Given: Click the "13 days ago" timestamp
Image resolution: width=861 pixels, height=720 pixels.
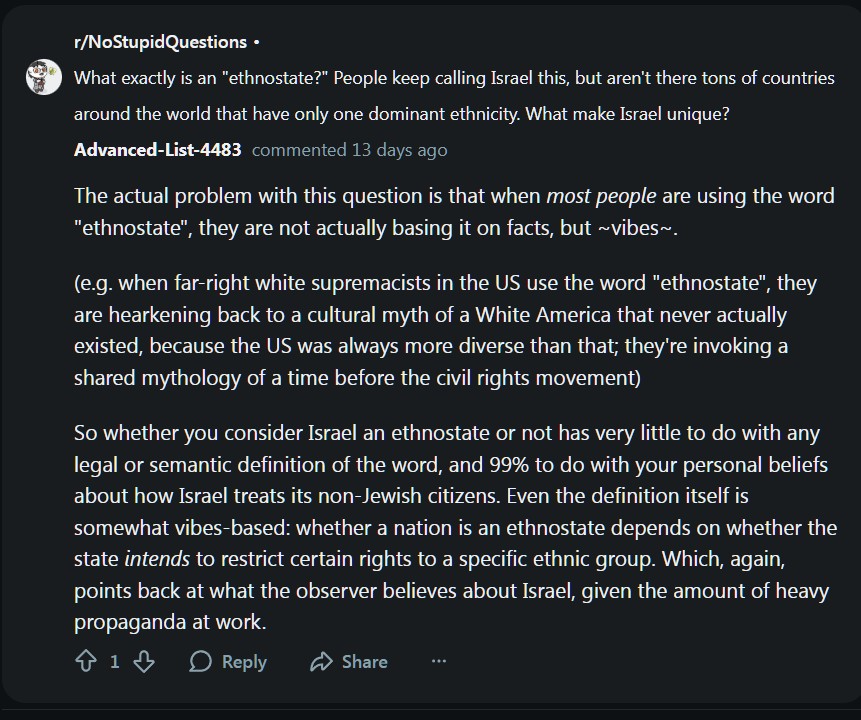Looking at the screenshot, I should click(x=399, y=150).
